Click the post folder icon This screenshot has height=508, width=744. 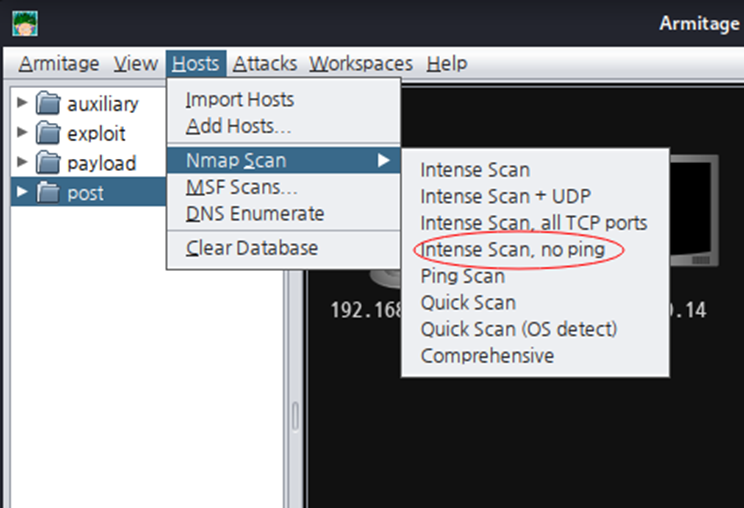[x=48, y=192]
